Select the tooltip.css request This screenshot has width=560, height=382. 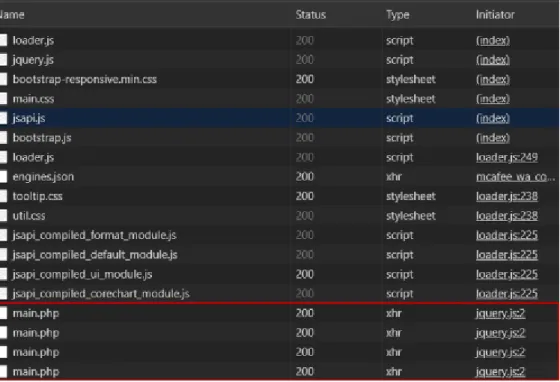tap(38, 196)
